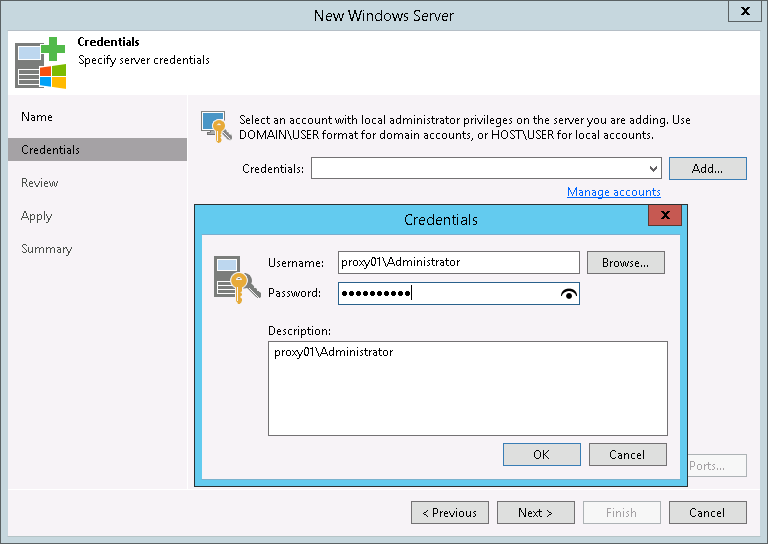Reveal password with the eye icon

[569, 294]
